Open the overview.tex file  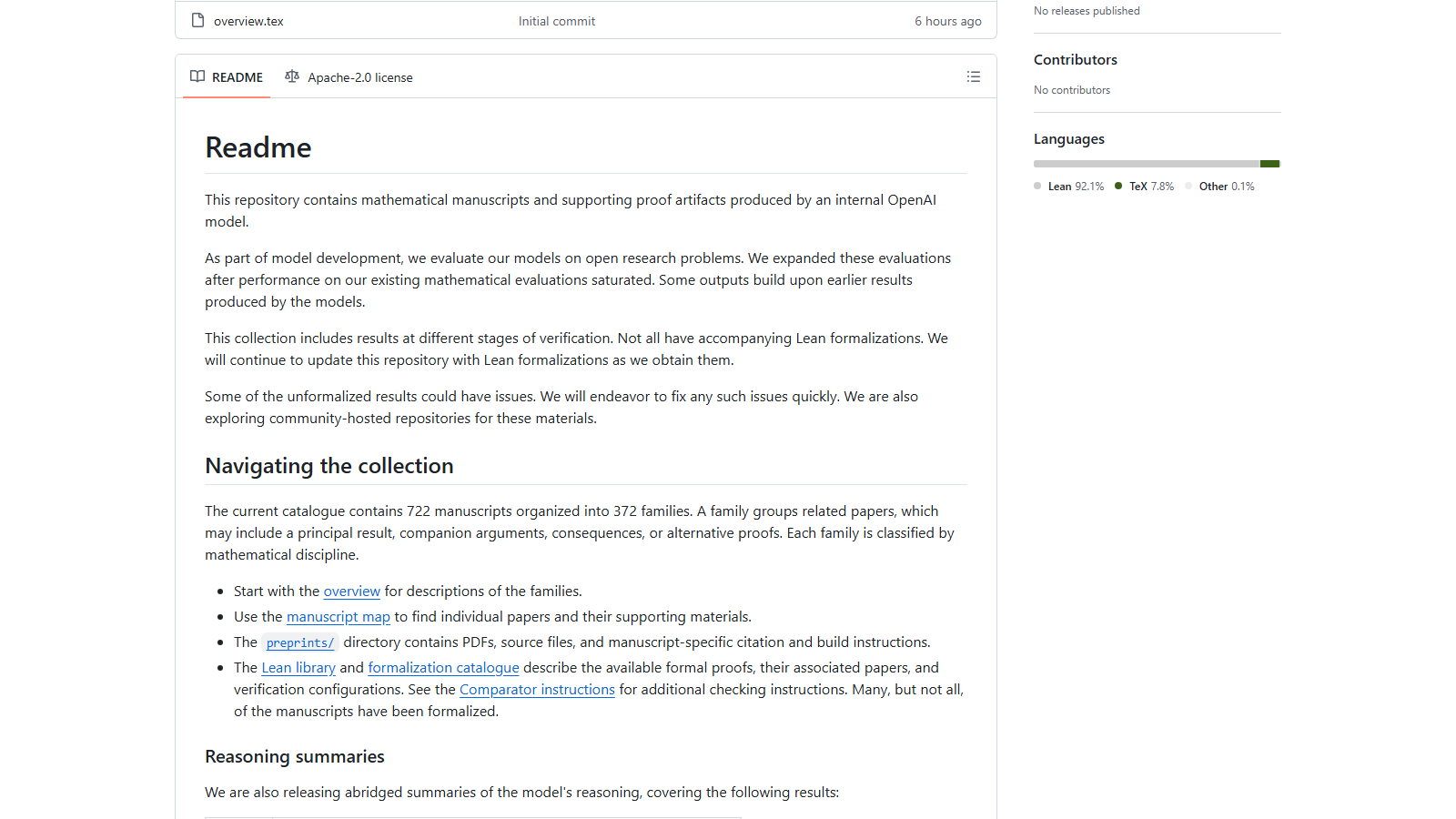(x=248, y=21)
